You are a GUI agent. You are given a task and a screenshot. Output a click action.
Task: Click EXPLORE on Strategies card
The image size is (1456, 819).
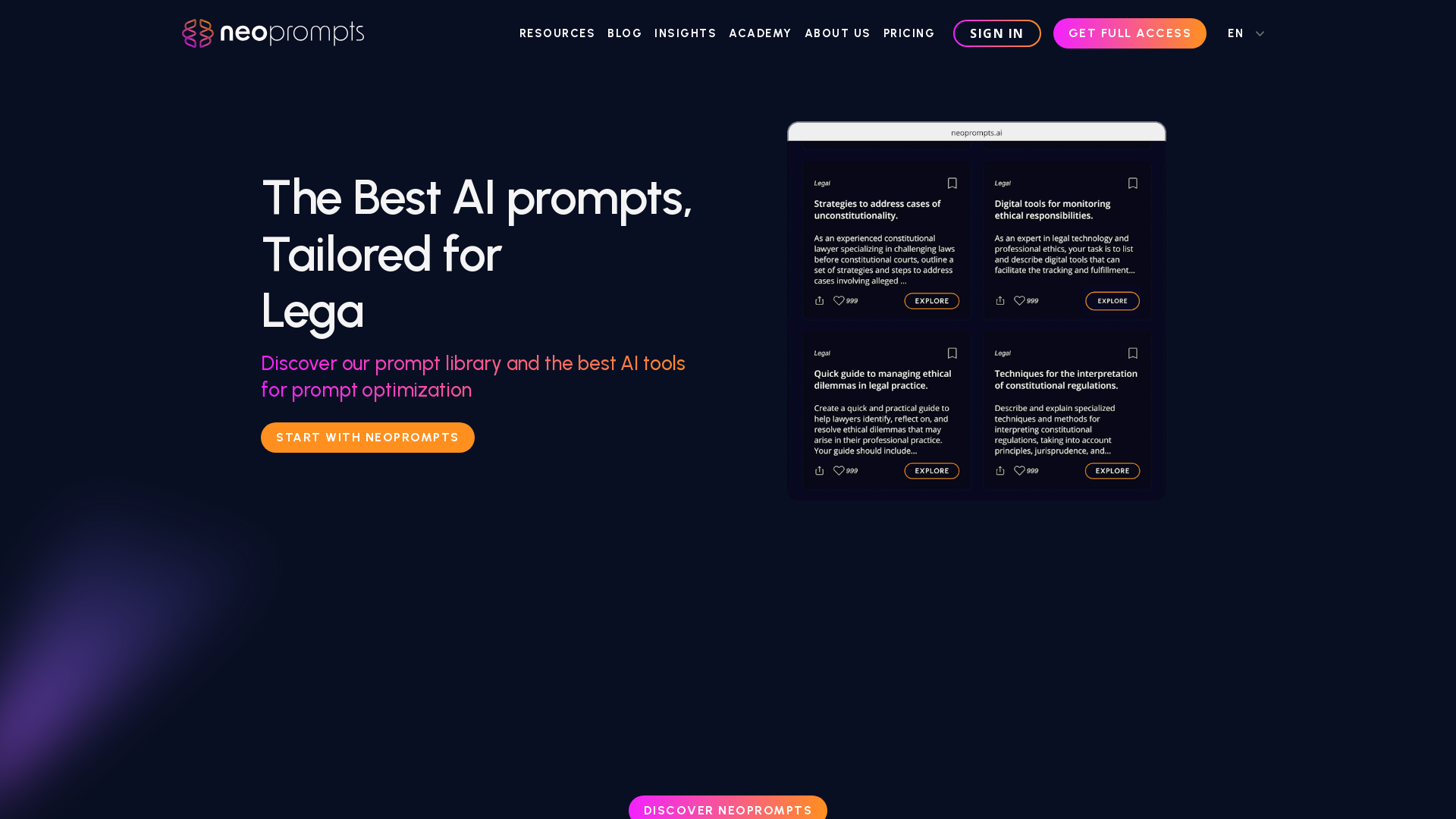(x=931, y=300)
